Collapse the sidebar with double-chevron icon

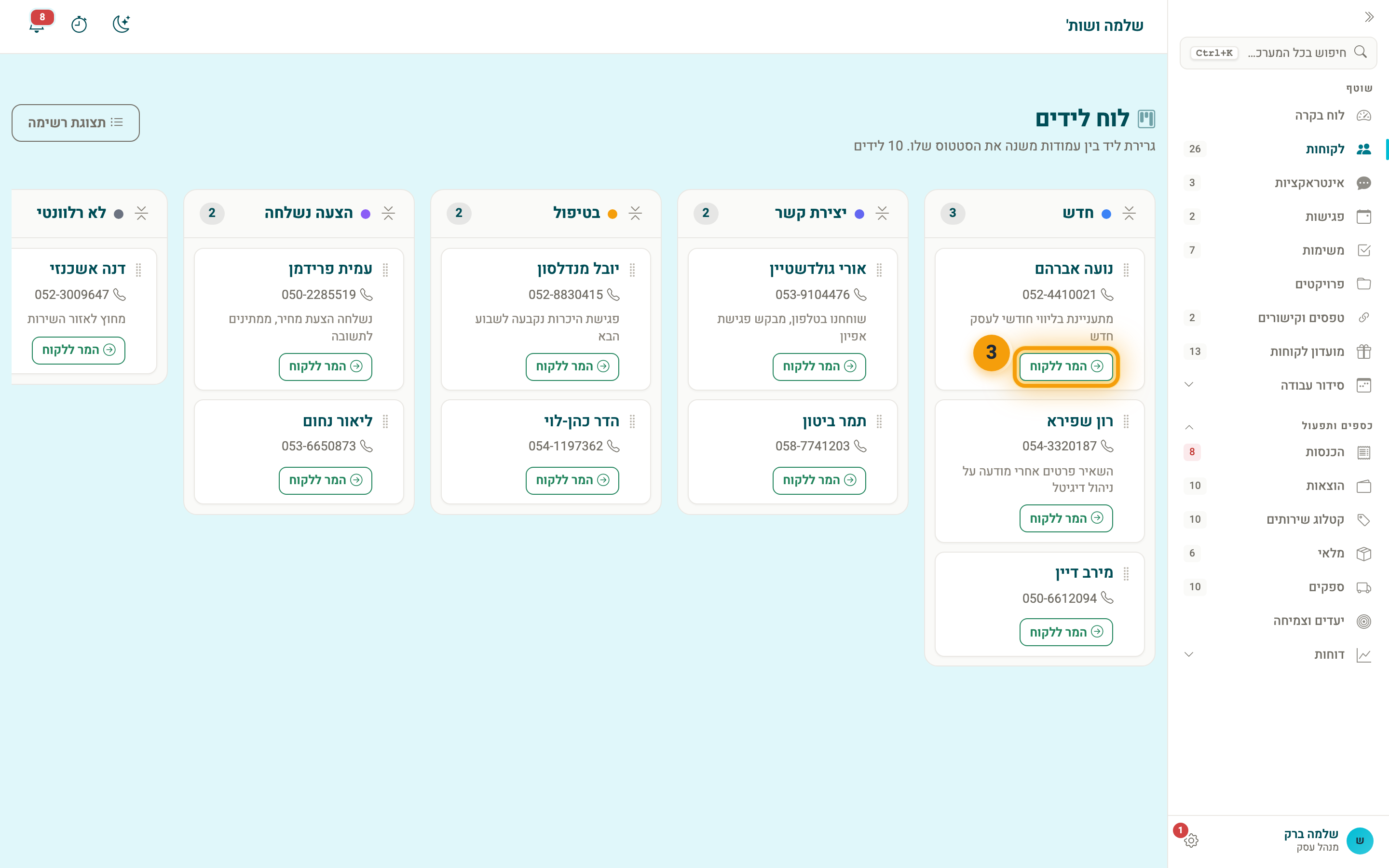pyautogui.click(x=1369, y=17)
